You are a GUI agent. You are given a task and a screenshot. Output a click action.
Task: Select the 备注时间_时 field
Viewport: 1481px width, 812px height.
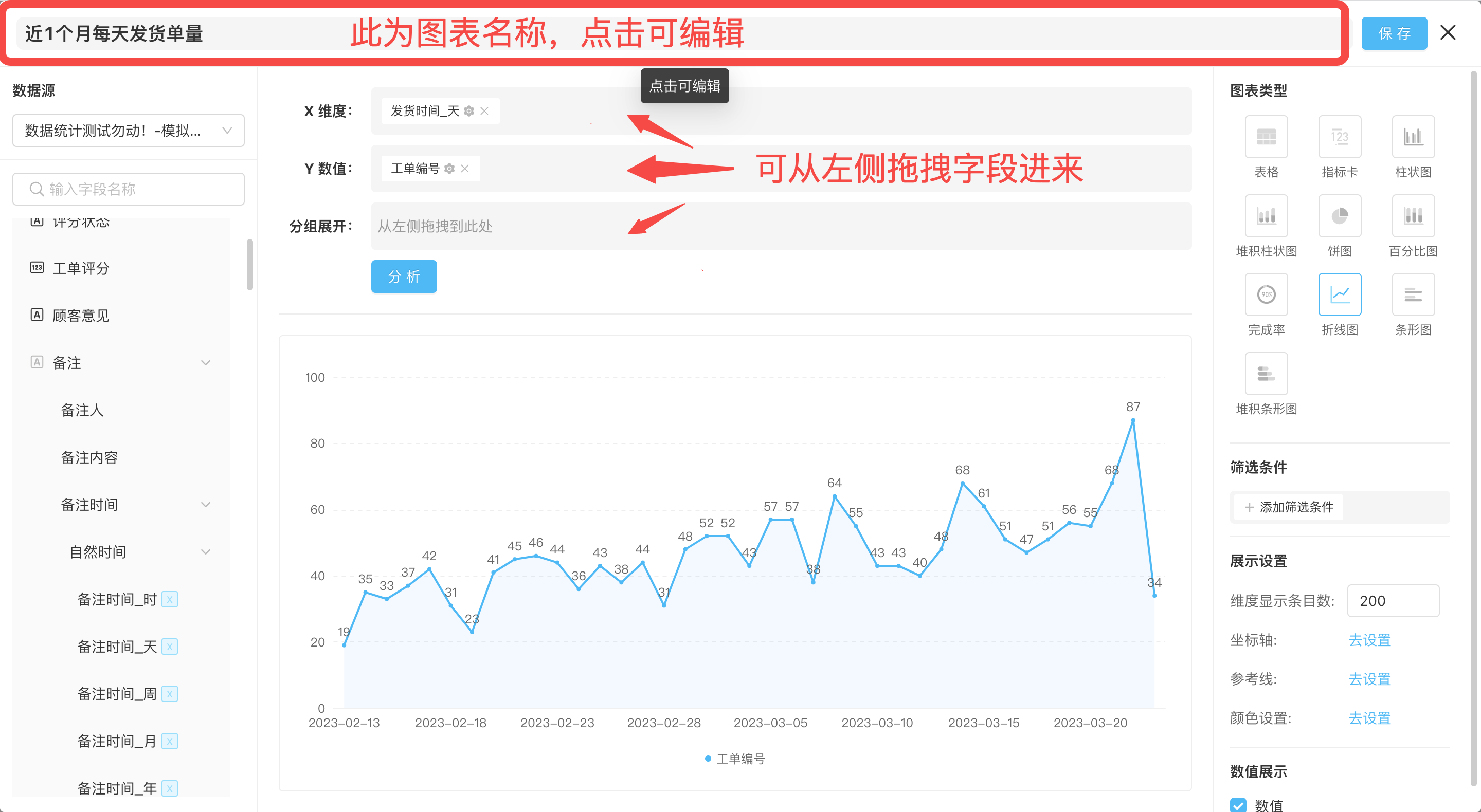click(x=117, y=599)
